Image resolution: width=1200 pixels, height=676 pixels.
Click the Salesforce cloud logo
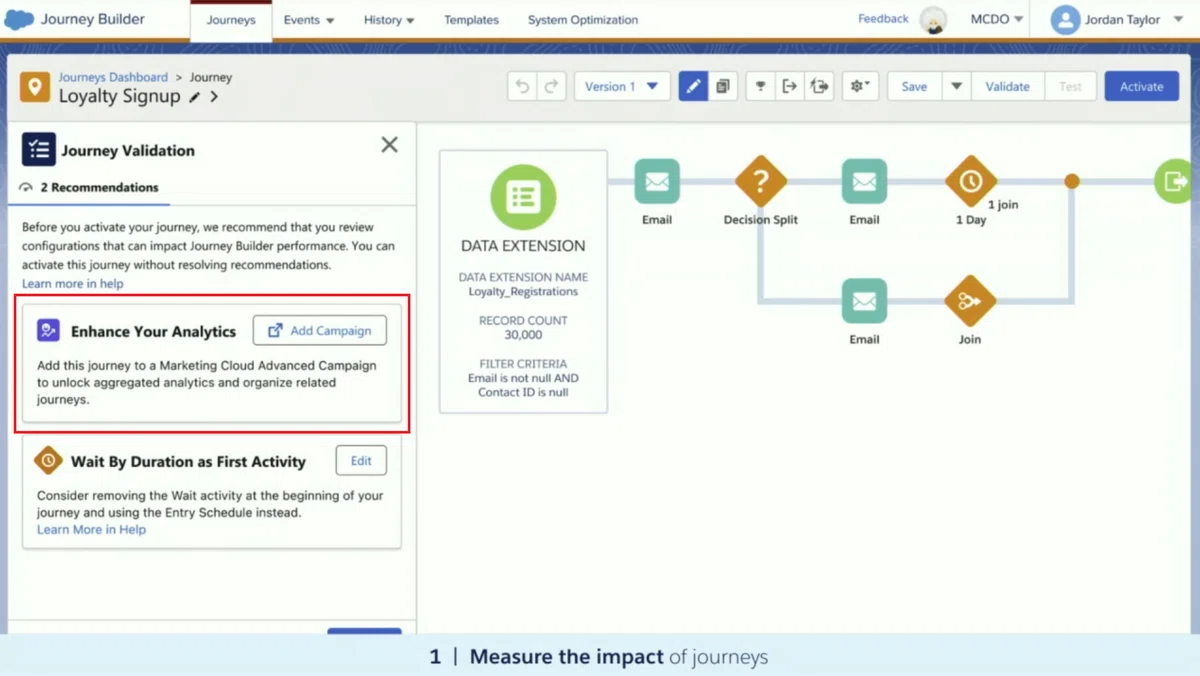[x=19, y=19]
